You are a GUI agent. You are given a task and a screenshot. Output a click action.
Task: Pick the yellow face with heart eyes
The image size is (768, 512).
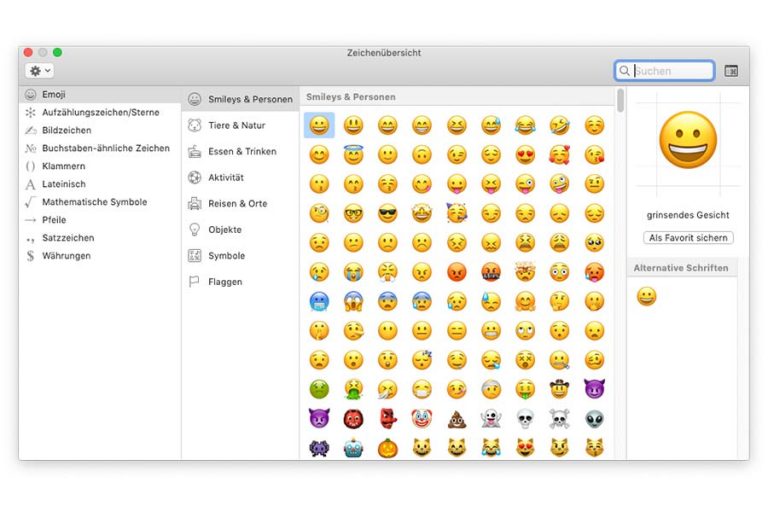tap(525, 155)
